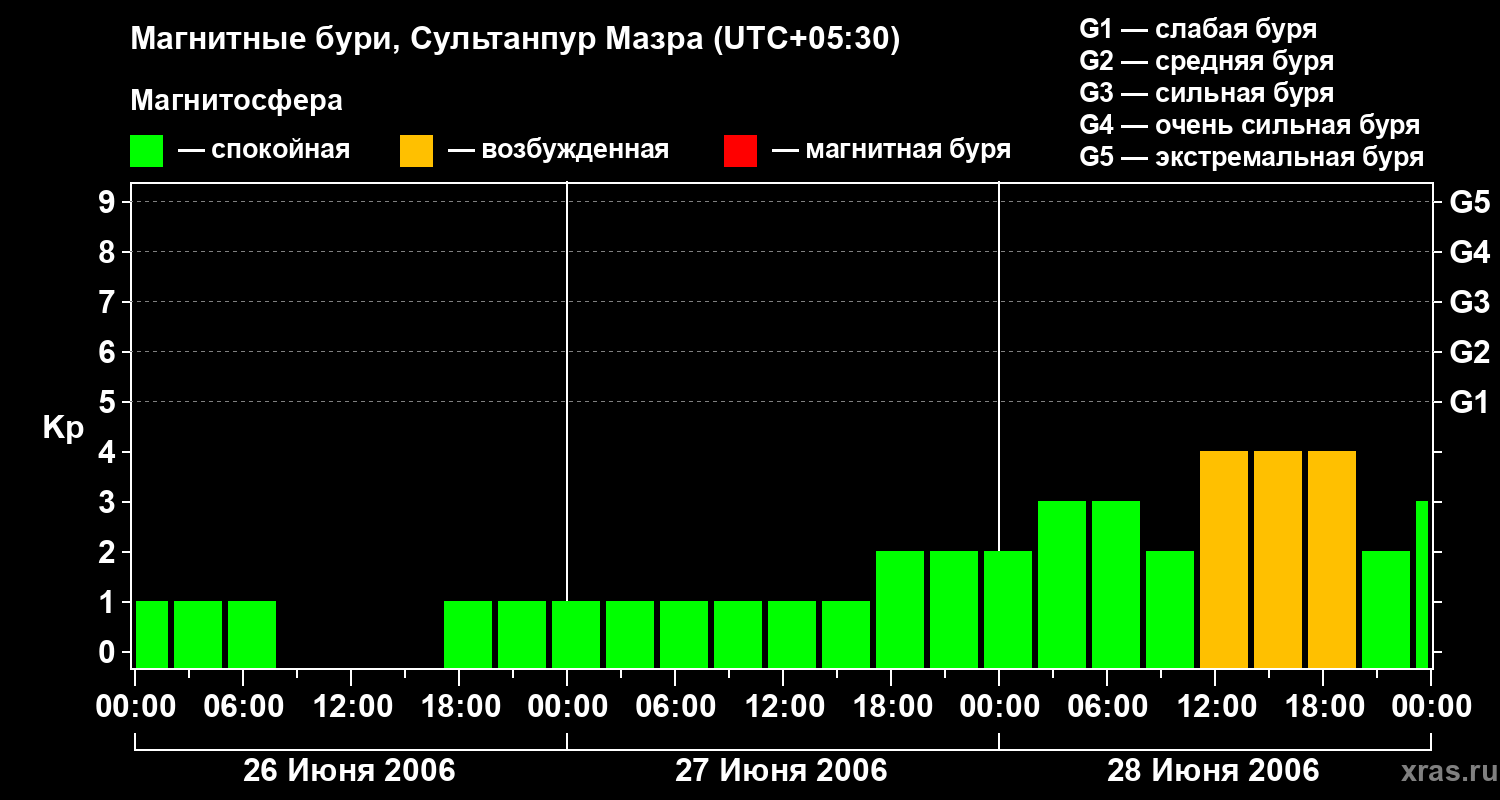The width and height of the screenshot is (1500, 800).
Task: Click the '26 Июня 2006' date label
Action: tap(350, 771)
